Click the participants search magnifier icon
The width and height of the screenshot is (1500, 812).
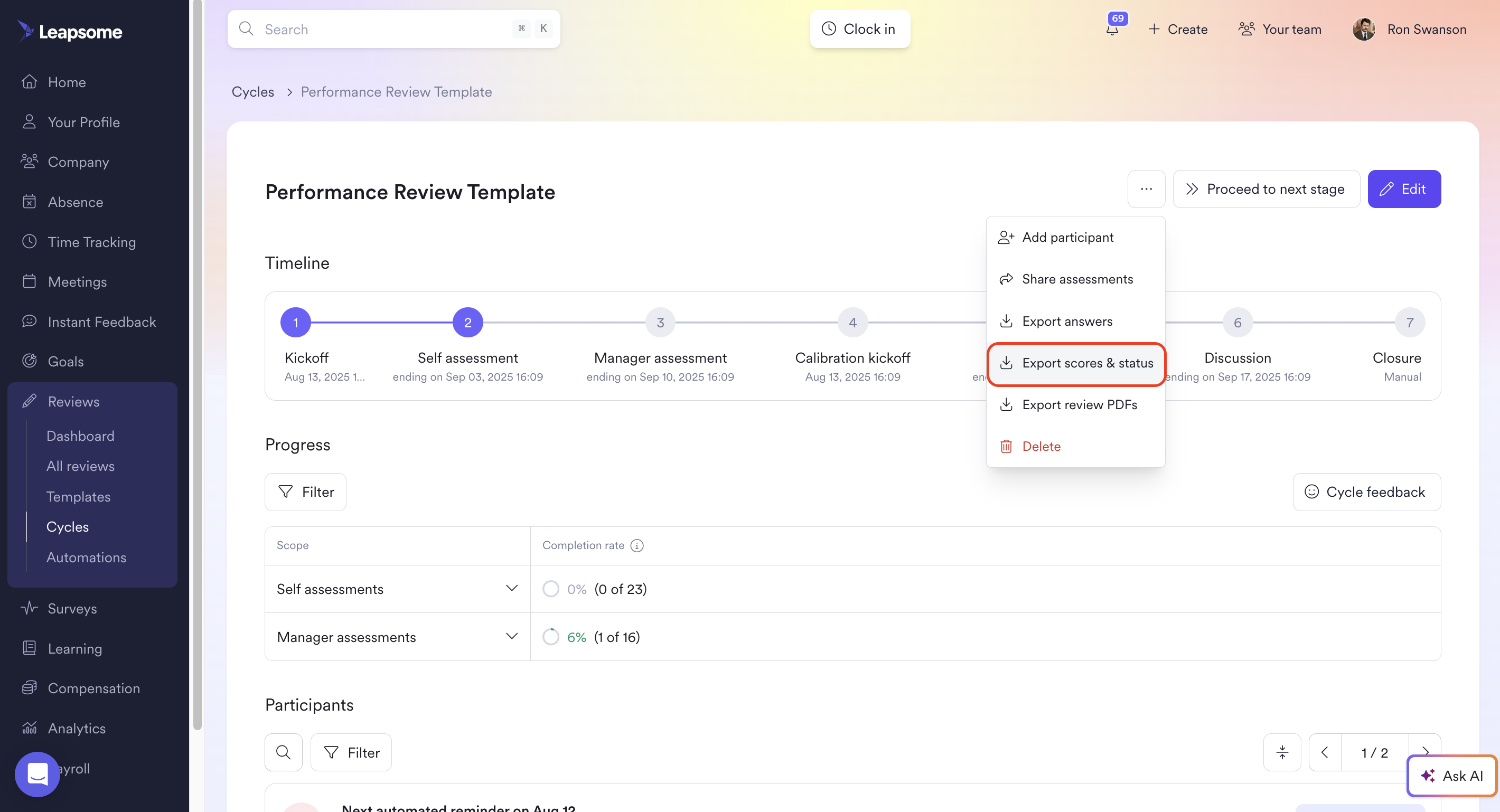pyautogui.click(x=284, y=752)
